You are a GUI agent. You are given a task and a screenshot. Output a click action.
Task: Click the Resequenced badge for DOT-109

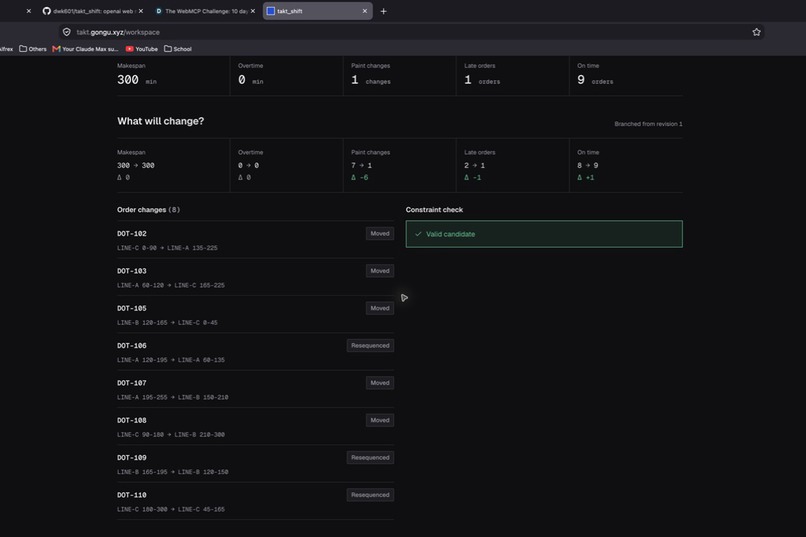point(370,457)
